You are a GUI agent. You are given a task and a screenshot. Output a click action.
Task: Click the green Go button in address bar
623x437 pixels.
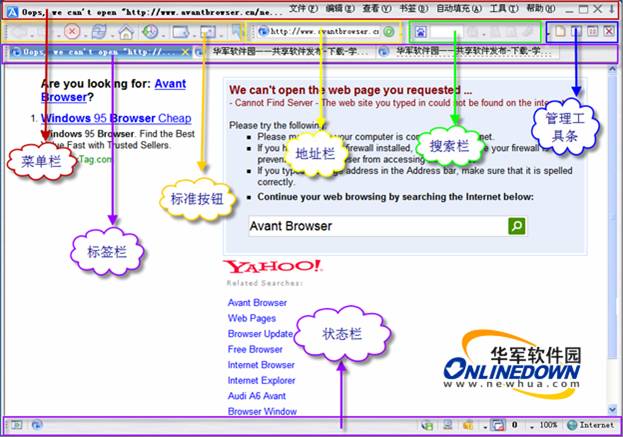tap(389, 31)
